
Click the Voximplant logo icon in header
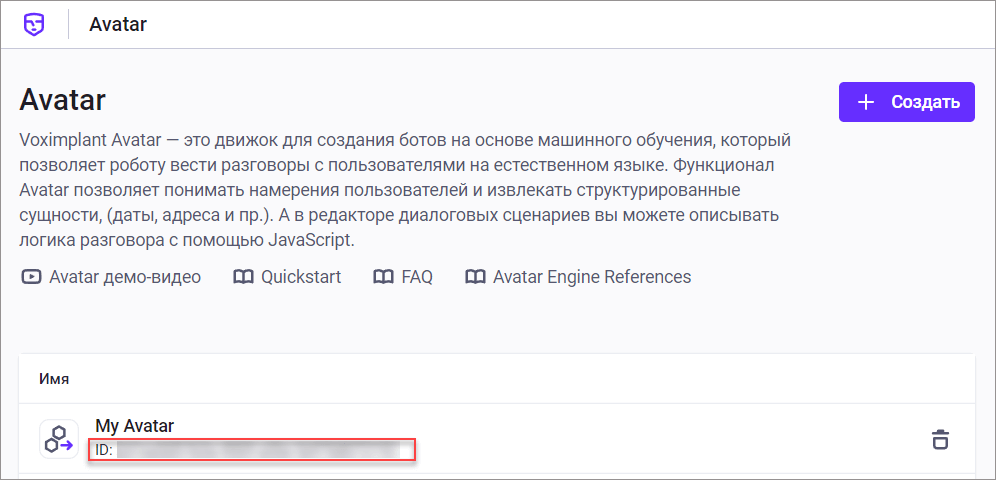[34, 24]
